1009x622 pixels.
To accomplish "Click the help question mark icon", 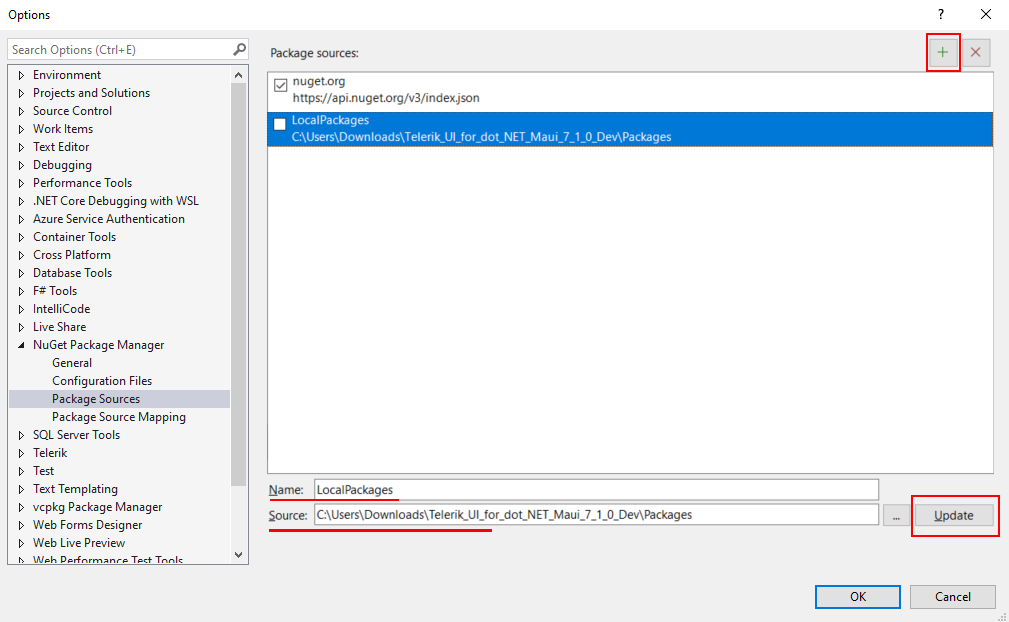I will [939, 14].
